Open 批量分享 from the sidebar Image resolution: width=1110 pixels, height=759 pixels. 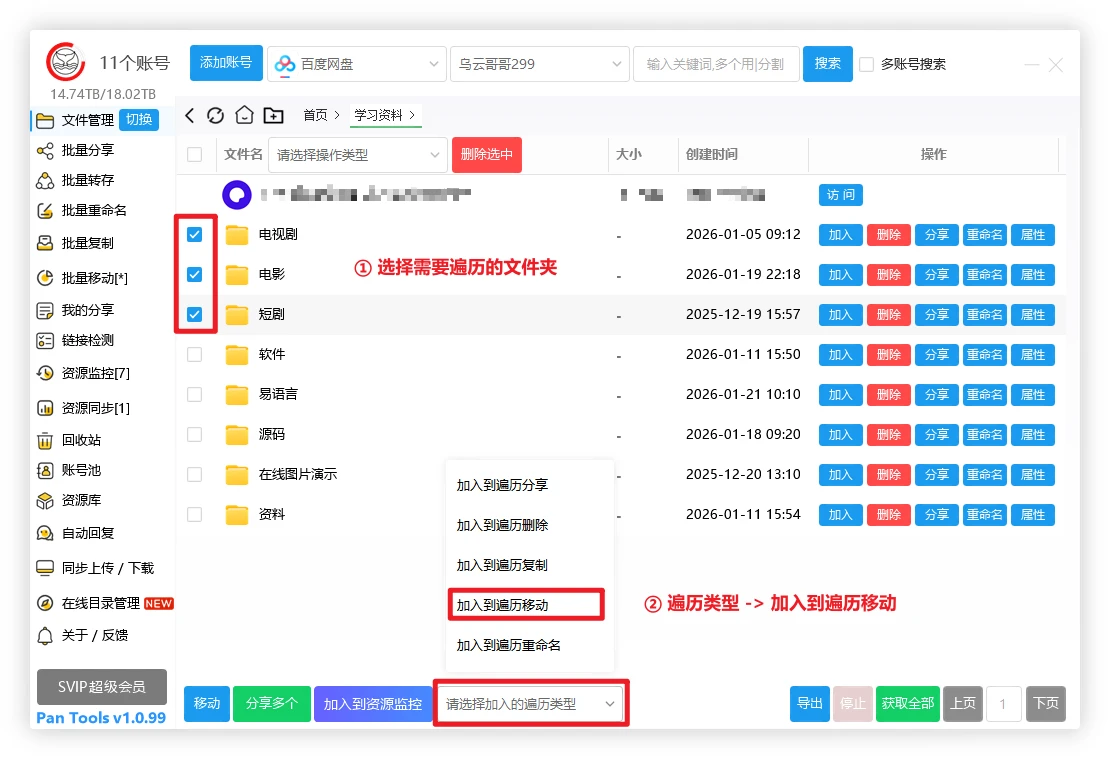click(x=87, y=150)
